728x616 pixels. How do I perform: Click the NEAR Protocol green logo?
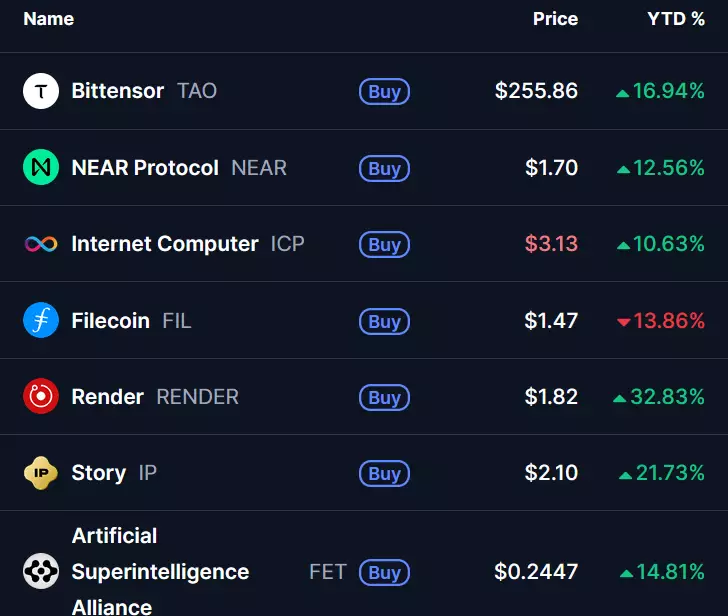pyautogui.click(x=41, y=168)
